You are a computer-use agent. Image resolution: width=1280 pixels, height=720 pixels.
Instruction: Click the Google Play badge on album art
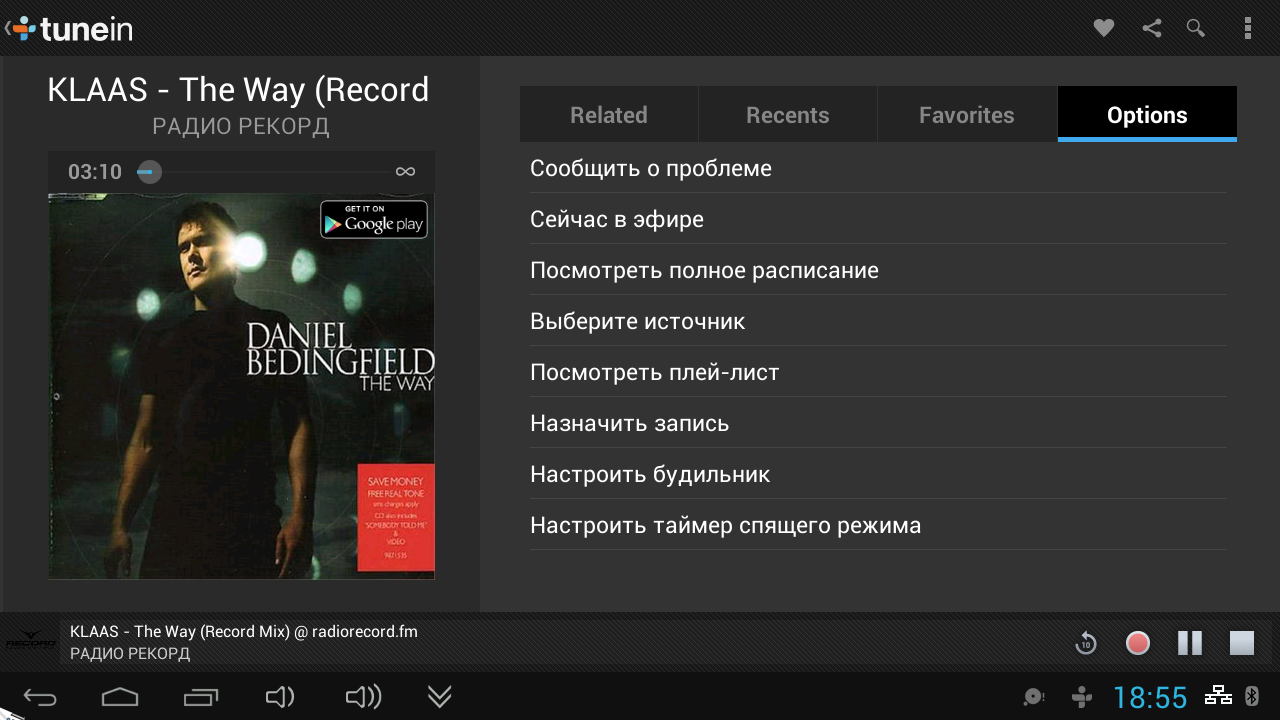click(x=374, y=220)
